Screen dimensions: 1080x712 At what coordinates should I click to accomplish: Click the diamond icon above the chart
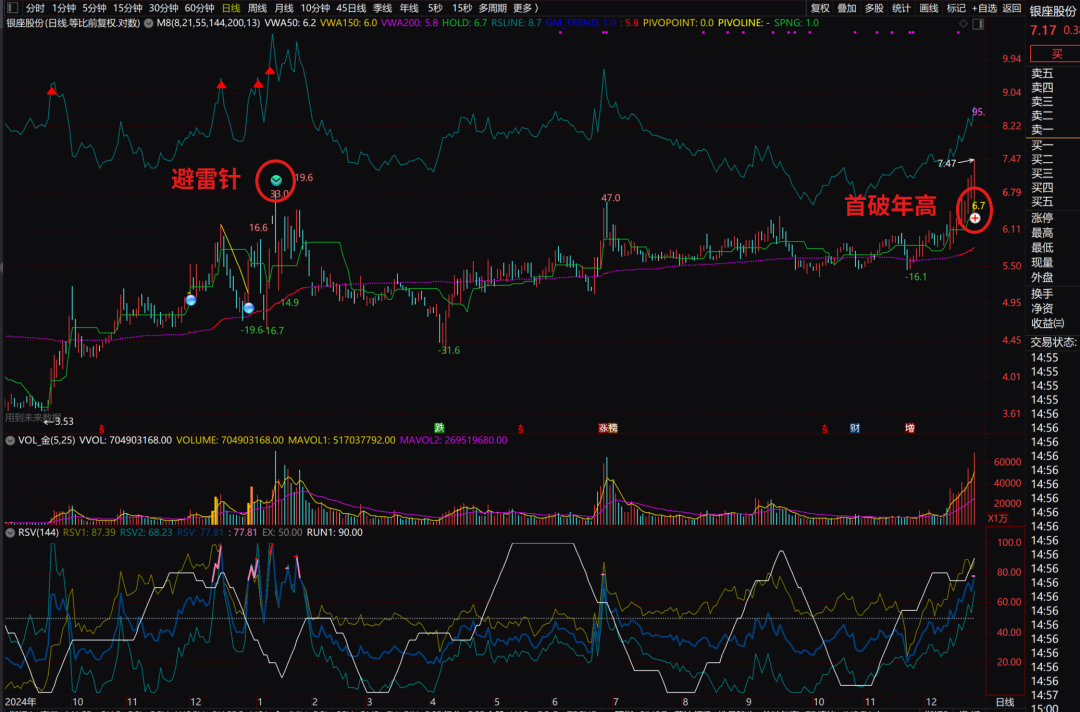(x=964, y=24)
